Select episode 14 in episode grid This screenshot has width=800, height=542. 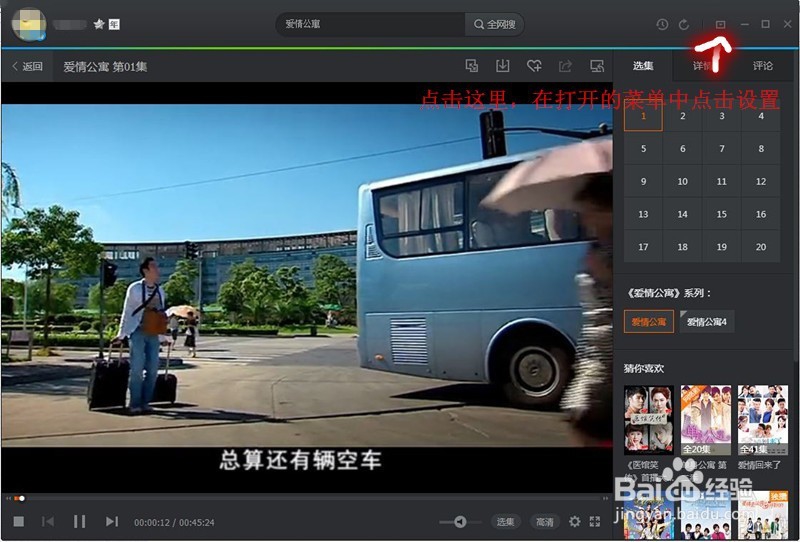tap(683, 214)
